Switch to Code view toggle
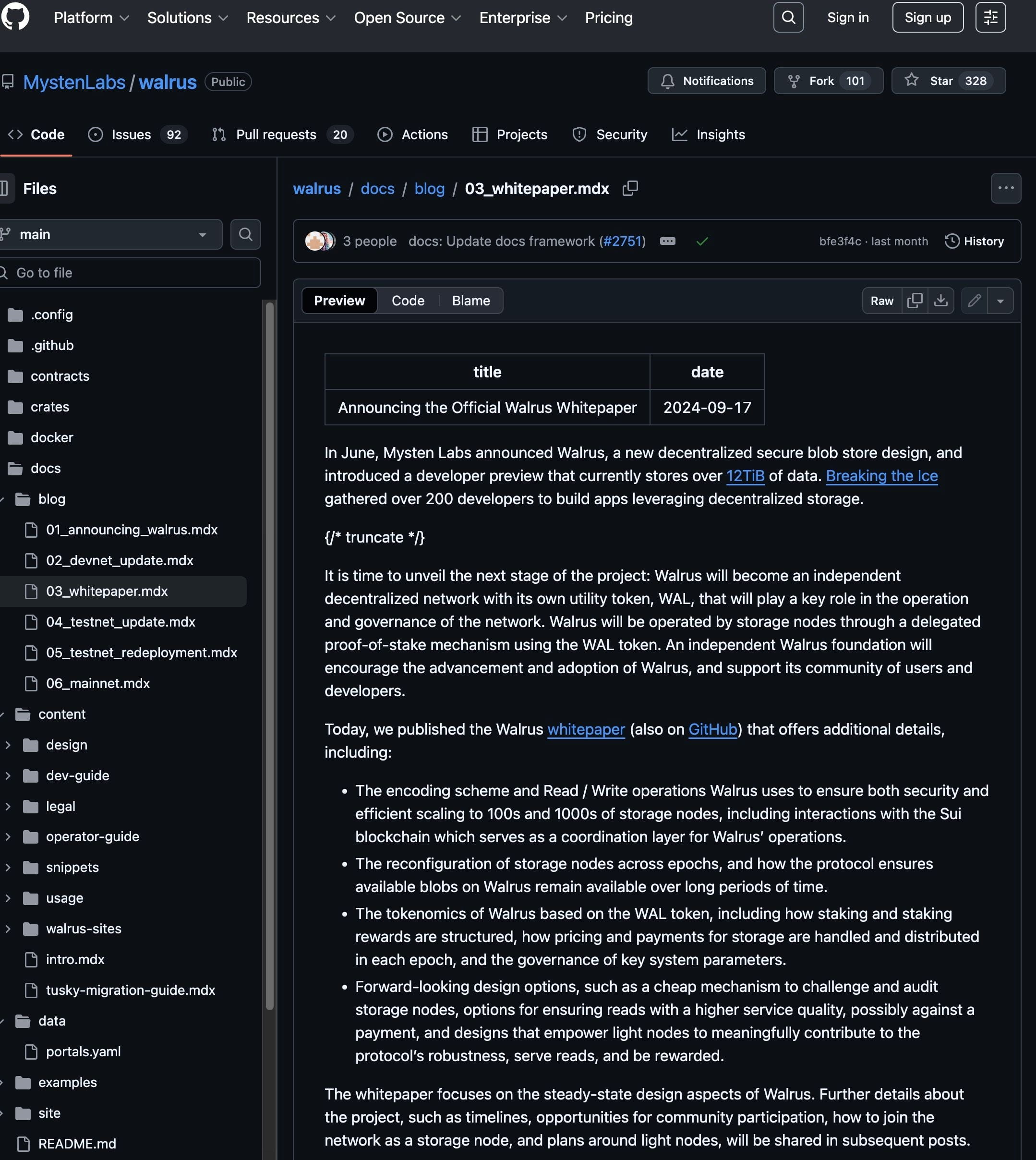Viewport: 1036px width, 1160px height. pyautogui.click(x=408, y=301)
